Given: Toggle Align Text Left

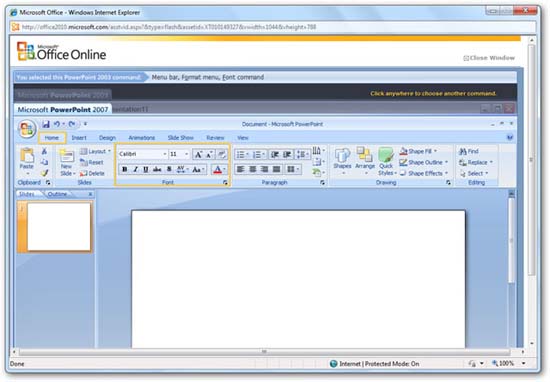Looking at the screenshot, I should coord(240,169).
